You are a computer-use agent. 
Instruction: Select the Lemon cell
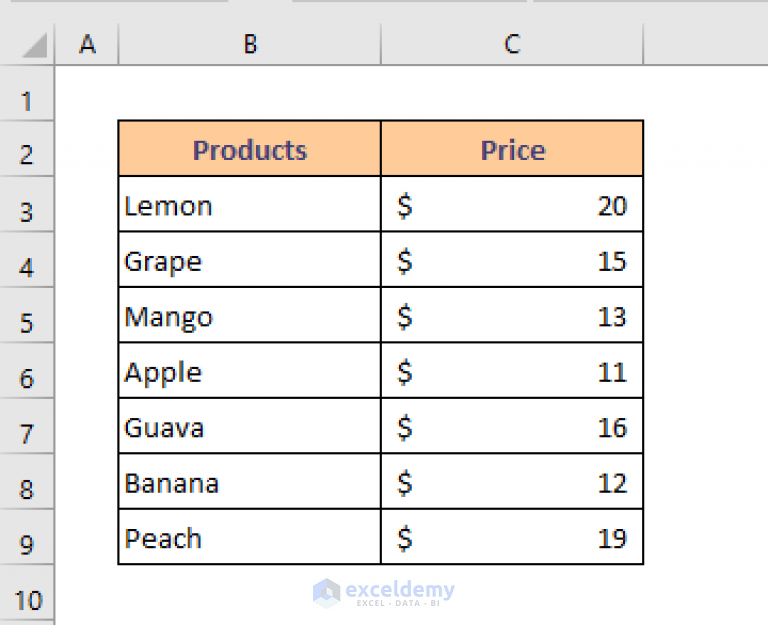(250, 204)
